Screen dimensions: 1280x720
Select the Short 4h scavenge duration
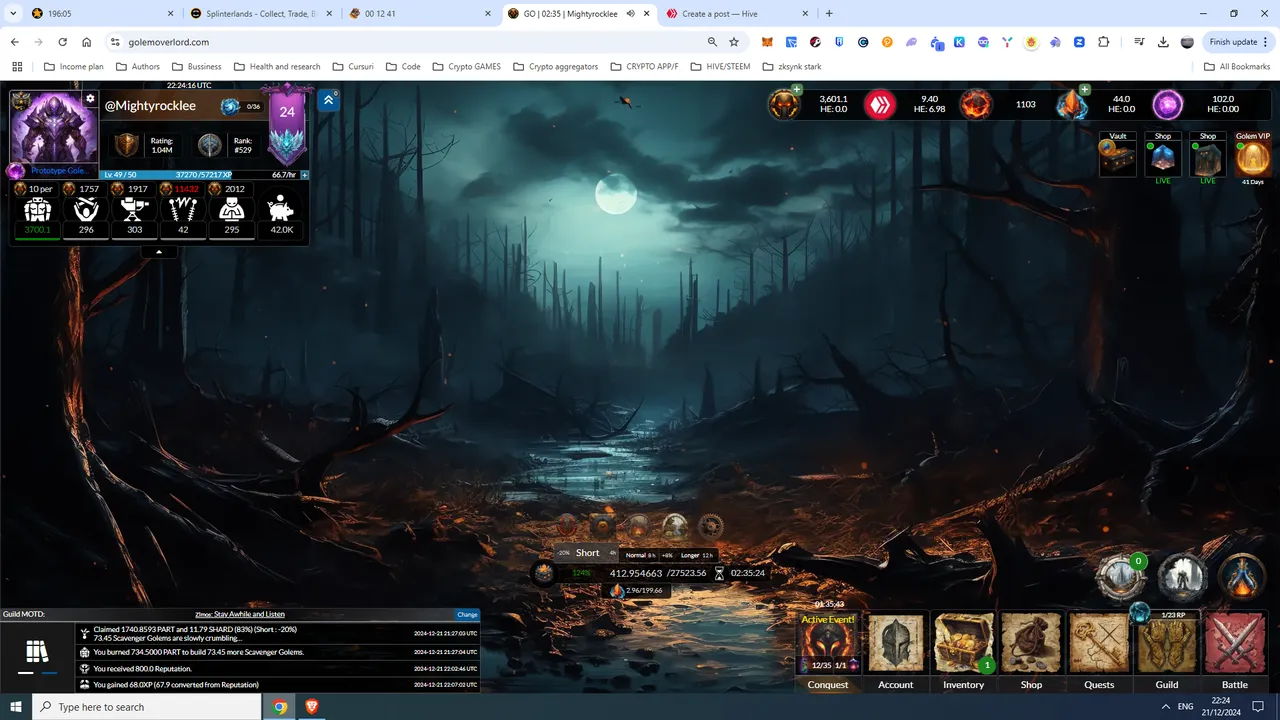point(587,553)
